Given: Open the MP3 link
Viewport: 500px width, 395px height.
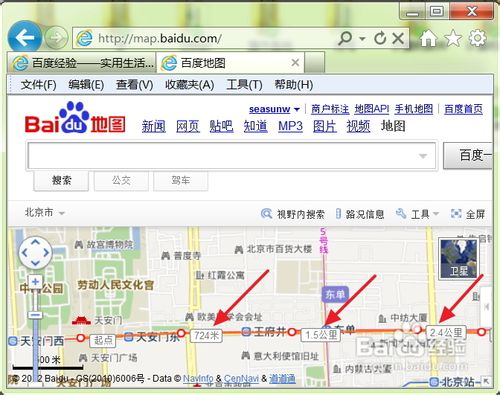Looking at the screenshot, I should pos(290,127).
